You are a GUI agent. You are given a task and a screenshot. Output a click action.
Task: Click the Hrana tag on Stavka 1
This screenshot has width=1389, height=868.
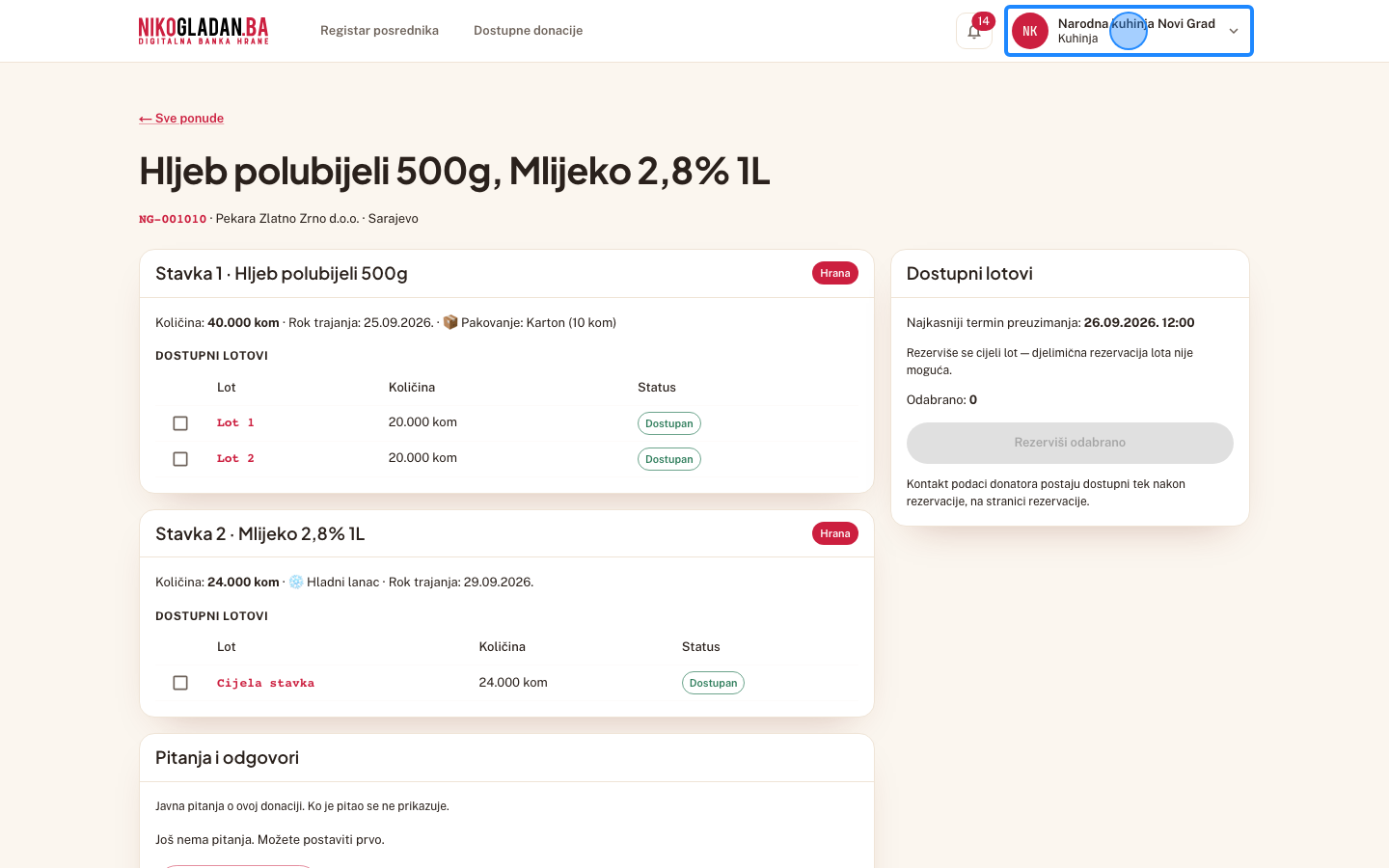click(x=835, y=273)
